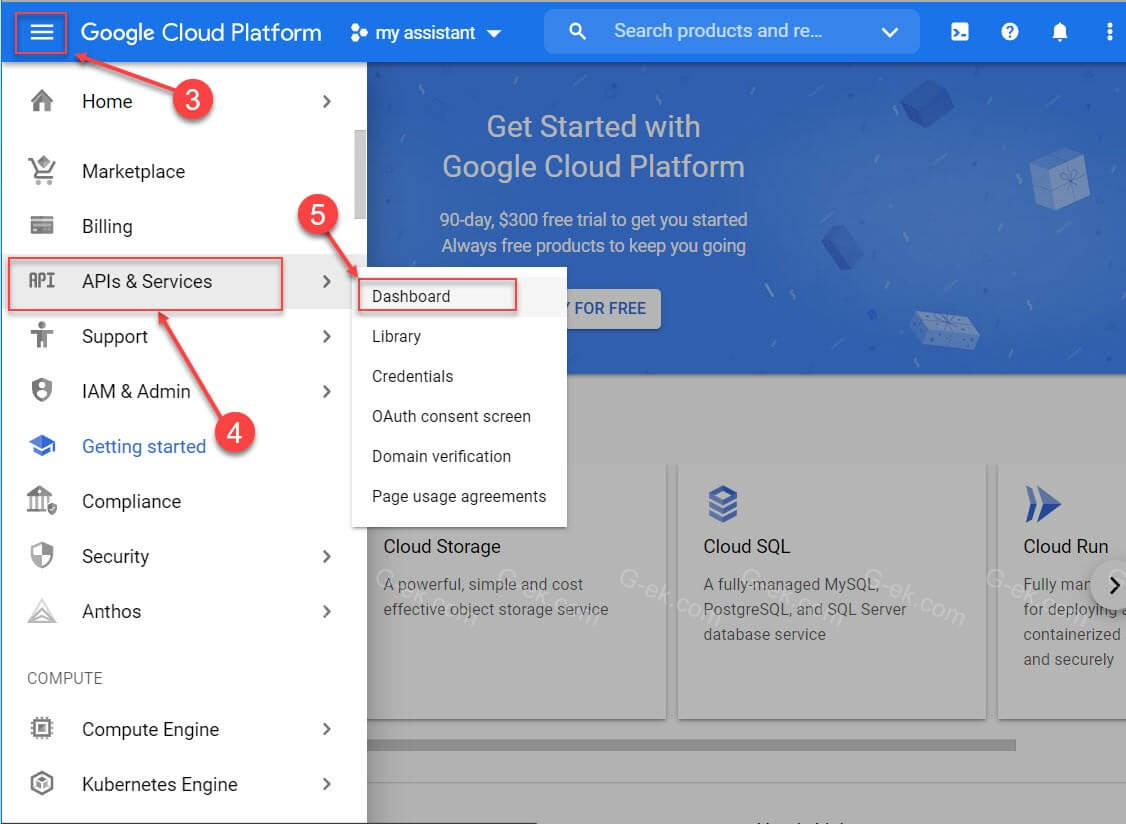
Task: Click the help question mark icon
Action: pyautogui.click(x=1010, y=32)
